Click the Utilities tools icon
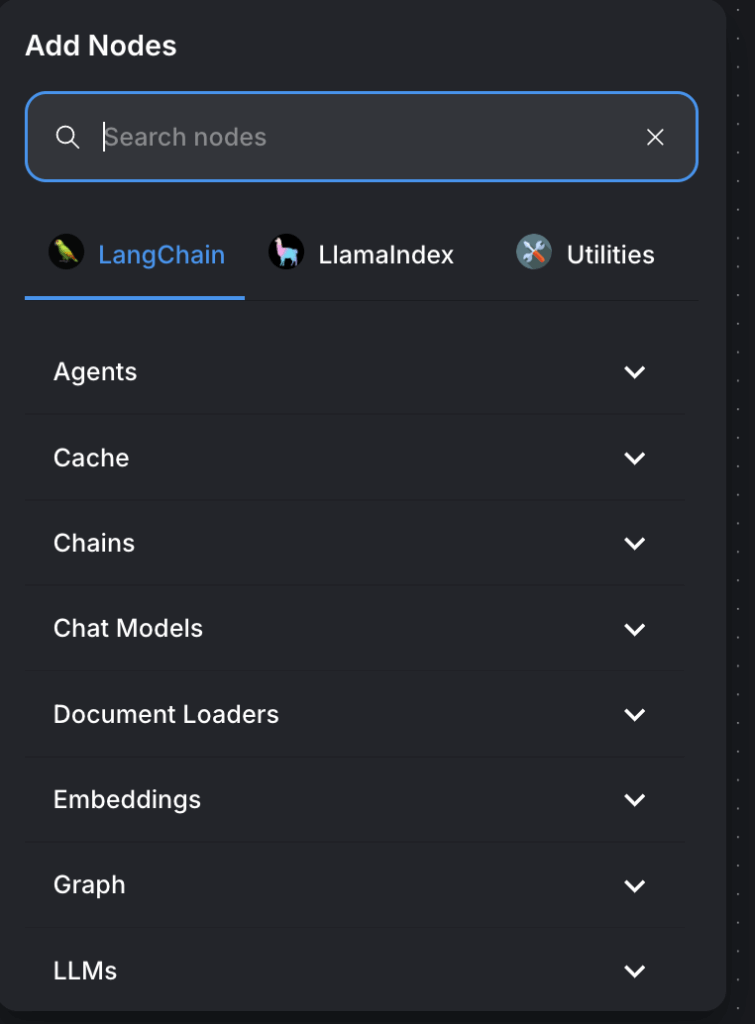This screenshot has width=755, height=1024. tap(534, 252)
